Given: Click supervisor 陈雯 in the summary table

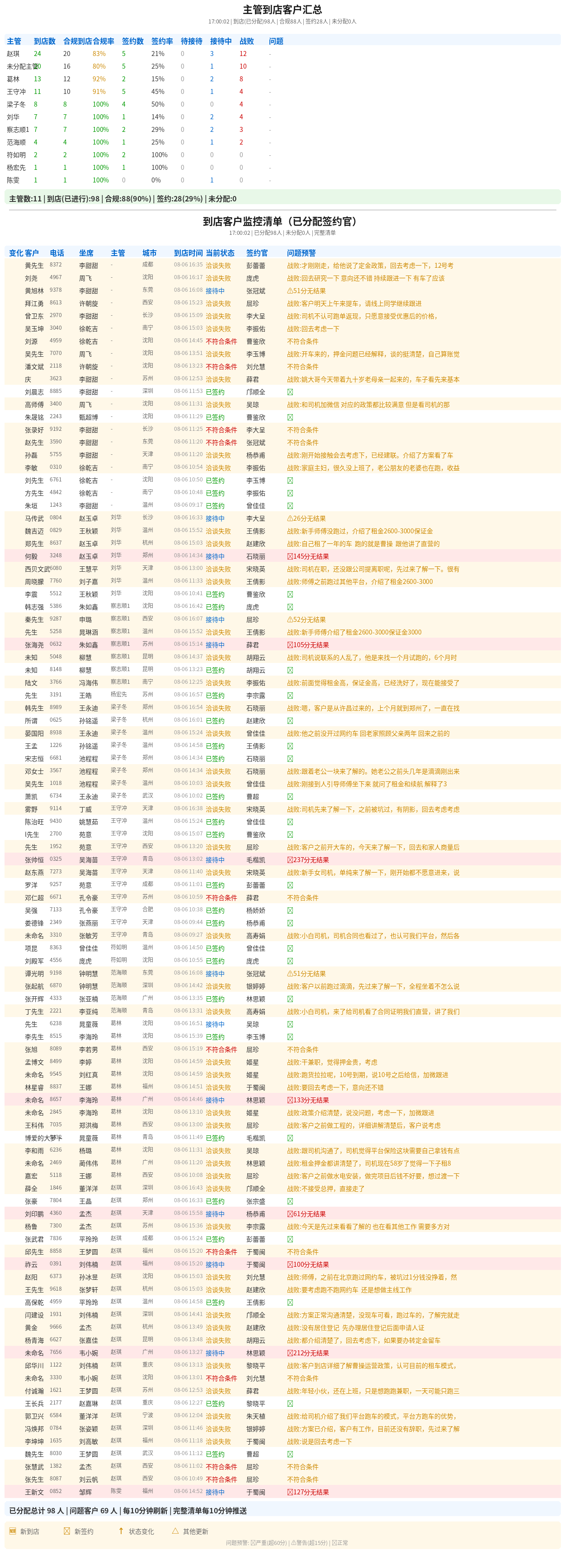Looking at the screenshot, I should coord(13,180).
